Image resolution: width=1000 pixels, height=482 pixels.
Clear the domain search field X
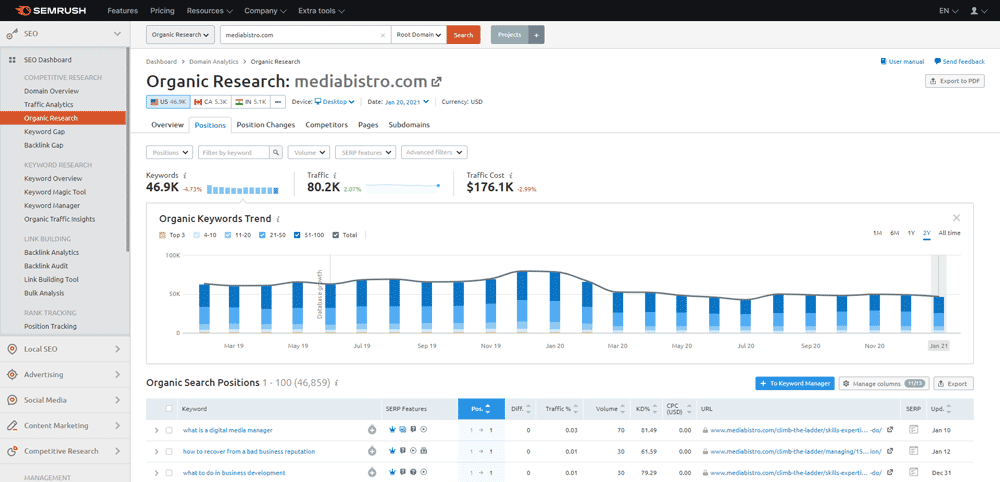(383, 35)
